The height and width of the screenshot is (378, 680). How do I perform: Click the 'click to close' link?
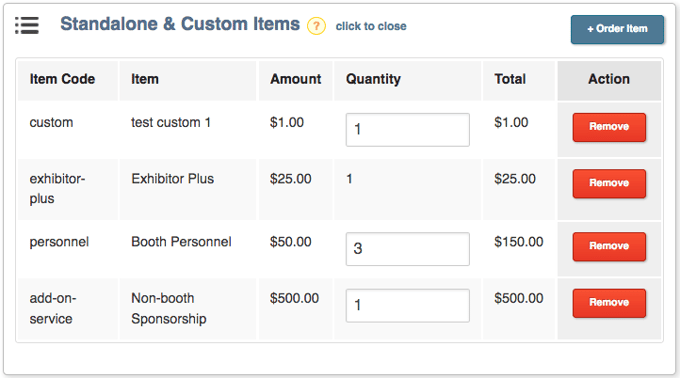click(x=371, y=26)
